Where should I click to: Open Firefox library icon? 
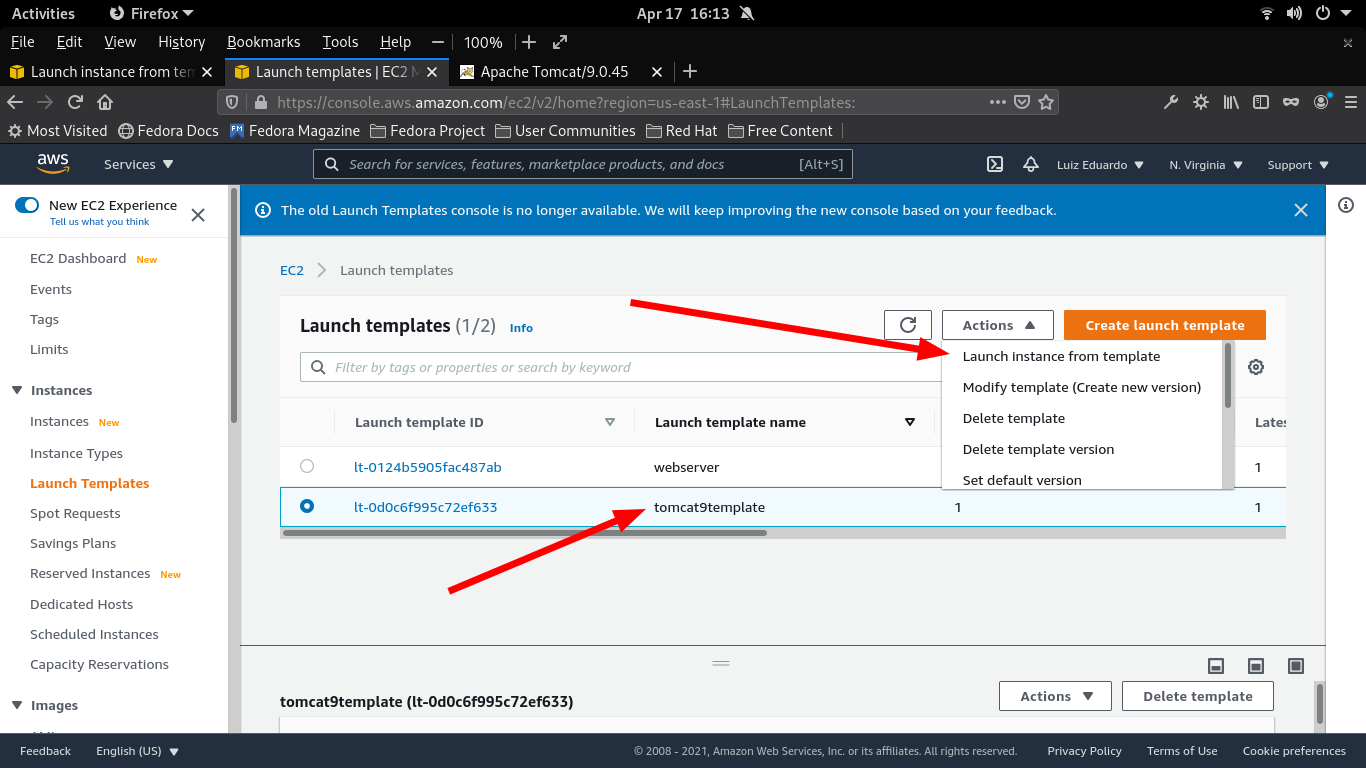[x=1231, y=102]
